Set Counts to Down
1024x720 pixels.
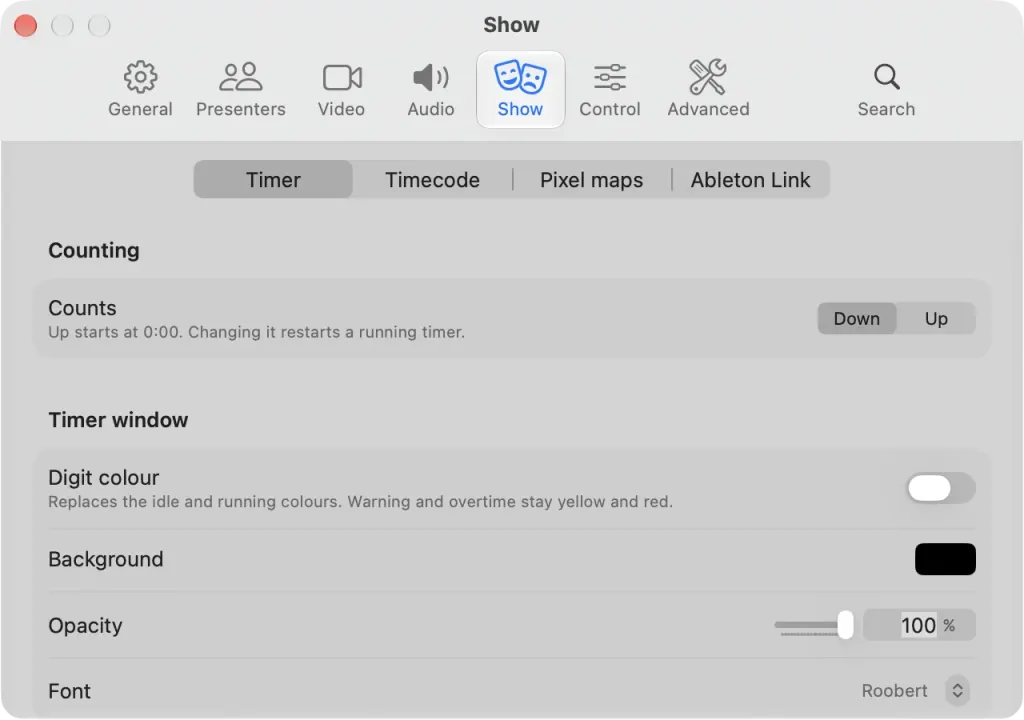[857, 319]
